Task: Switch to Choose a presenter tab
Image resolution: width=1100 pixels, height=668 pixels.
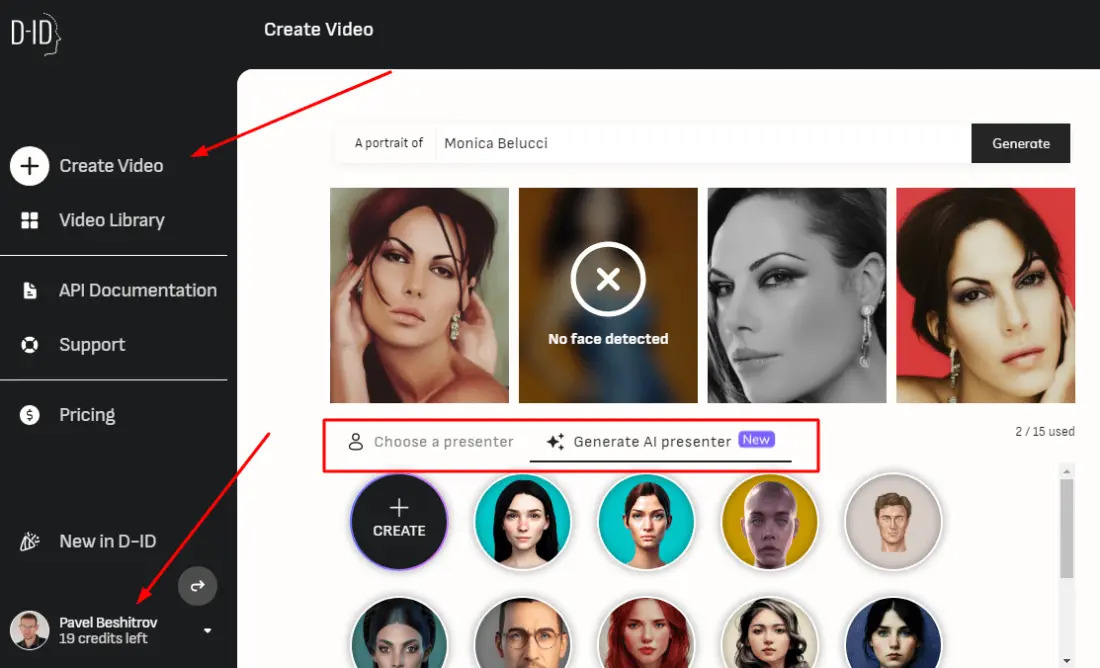Action: [431, 441]
